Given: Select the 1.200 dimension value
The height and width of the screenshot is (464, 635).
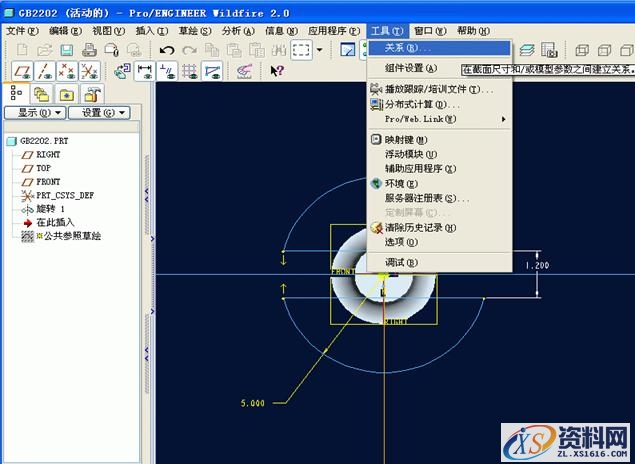Looking at the screenshot, I should tap(537, 266).
